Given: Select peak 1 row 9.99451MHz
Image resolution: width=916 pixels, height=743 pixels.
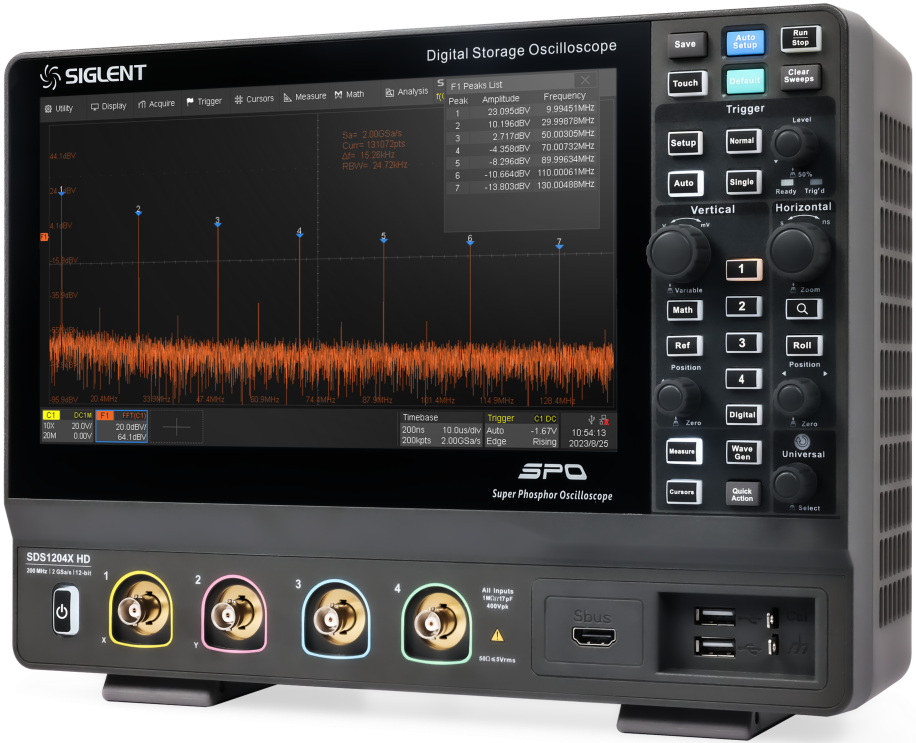Looking at the screenshot, I should pos(522,110).
